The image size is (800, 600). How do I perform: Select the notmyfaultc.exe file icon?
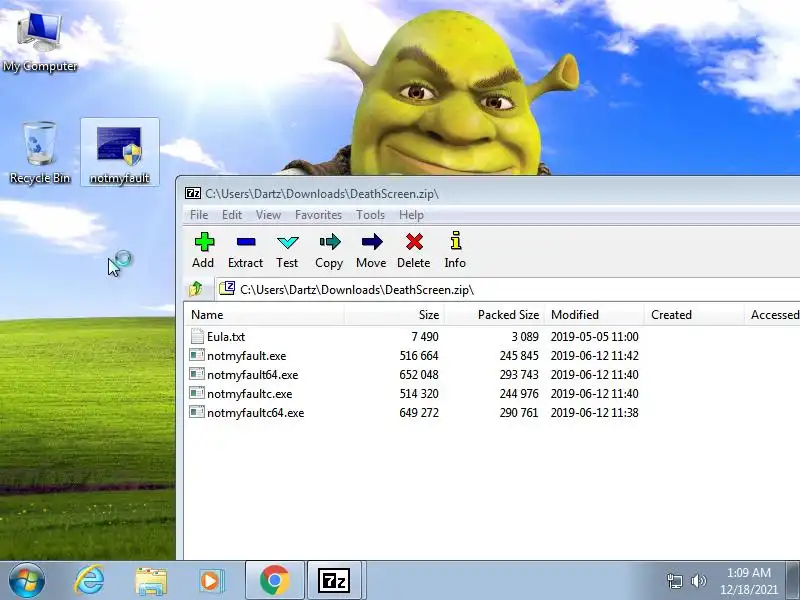coord(197,393)
